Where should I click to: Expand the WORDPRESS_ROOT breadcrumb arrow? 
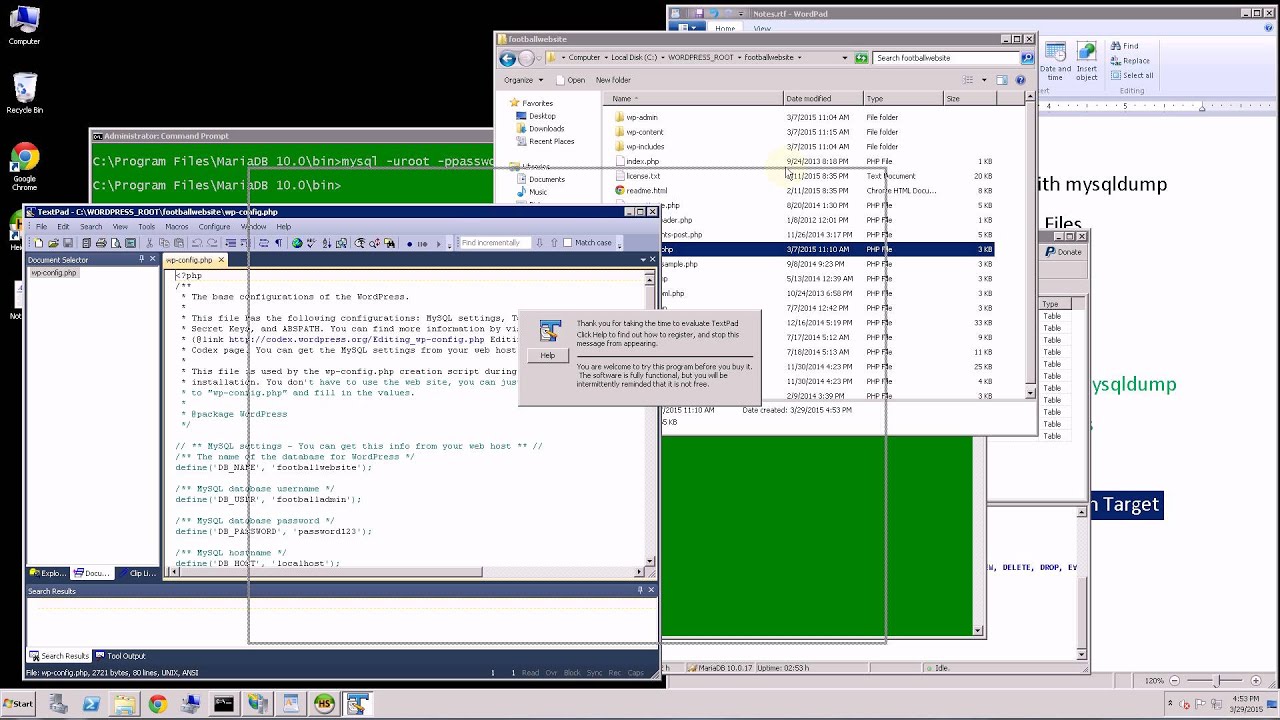tap(738, 58)
